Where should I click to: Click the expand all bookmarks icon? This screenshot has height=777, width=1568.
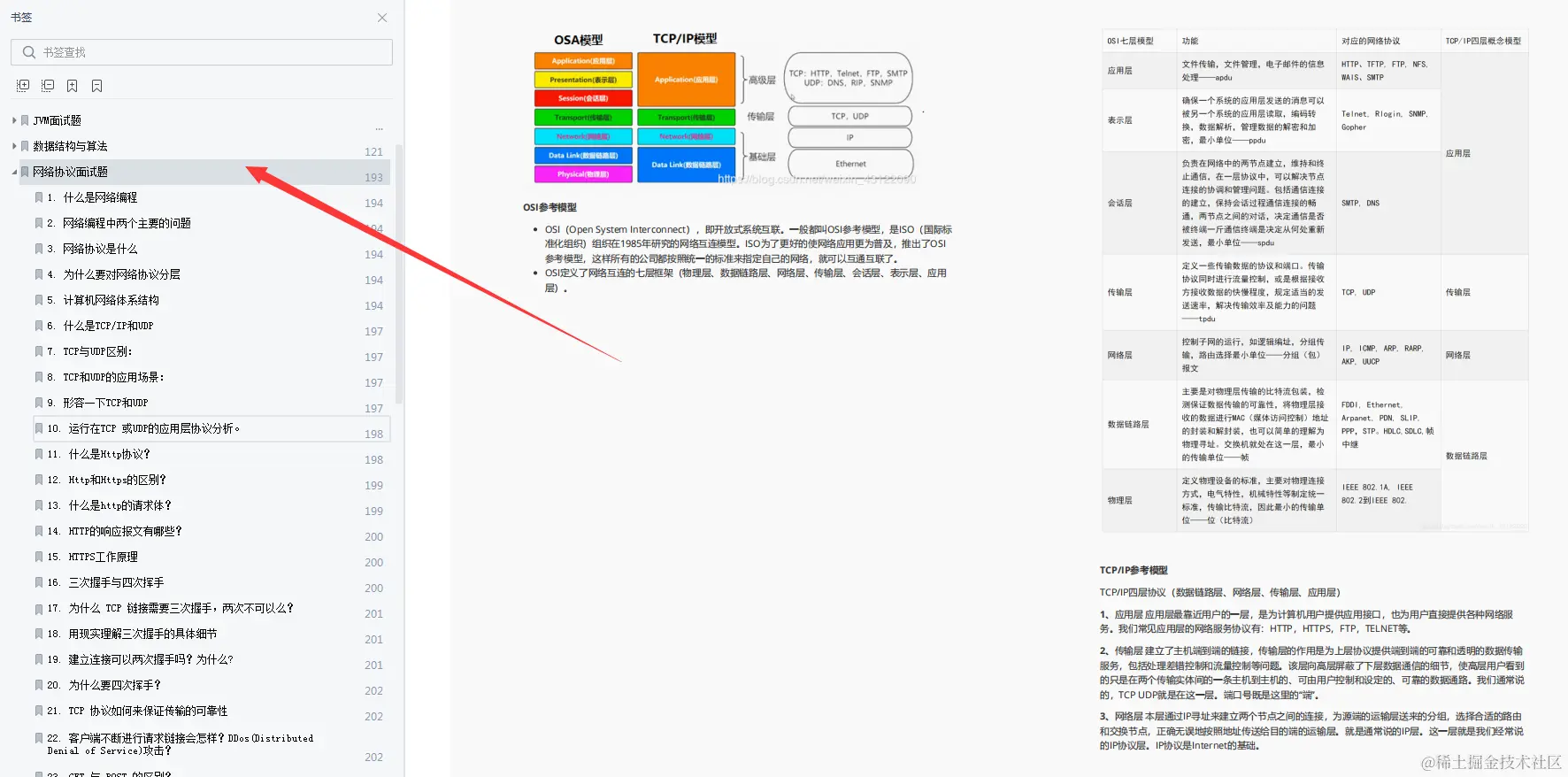[23, 86]
